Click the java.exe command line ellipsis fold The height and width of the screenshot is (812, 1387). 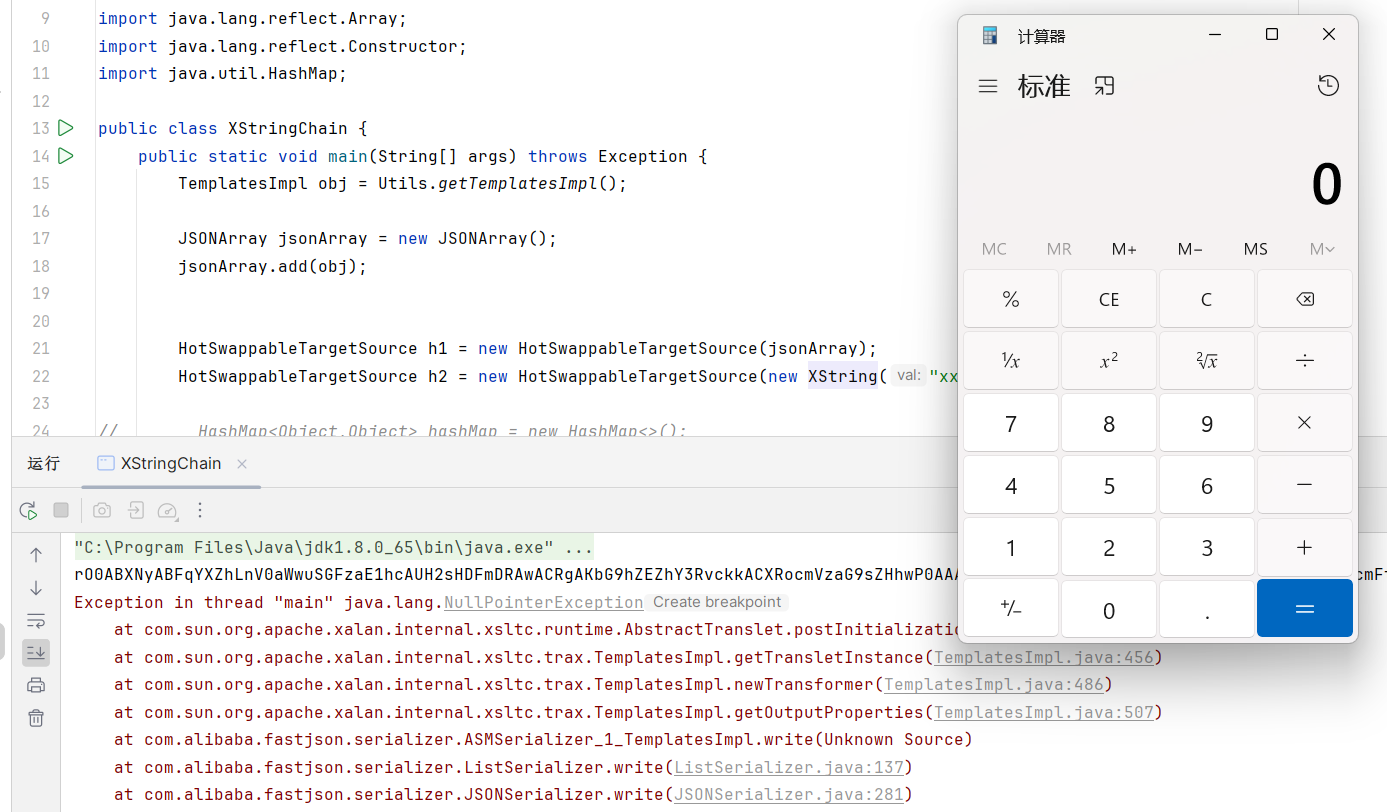click(x=578, y=548)
